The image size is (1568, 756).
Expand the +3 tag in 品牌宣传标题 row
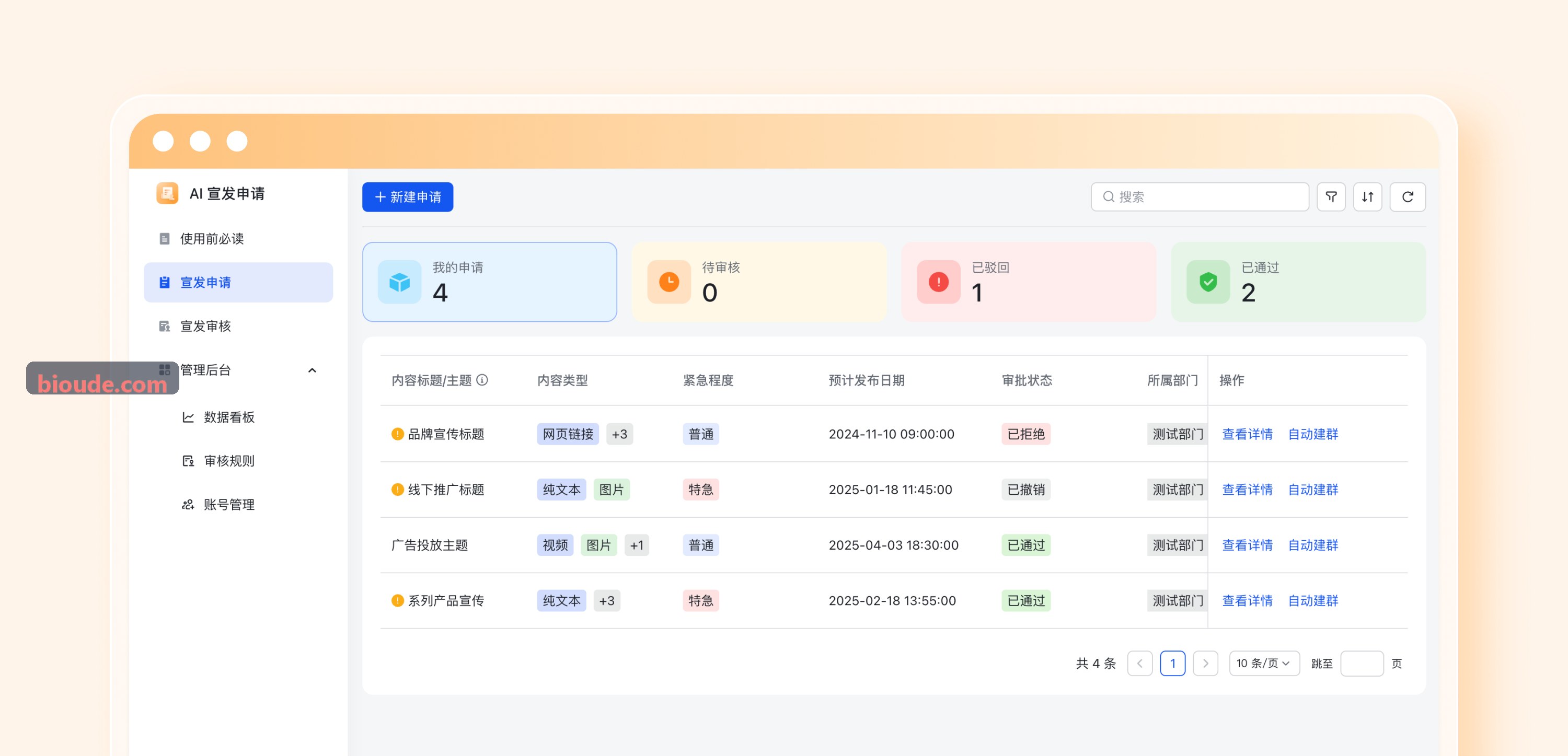[619, 434]
